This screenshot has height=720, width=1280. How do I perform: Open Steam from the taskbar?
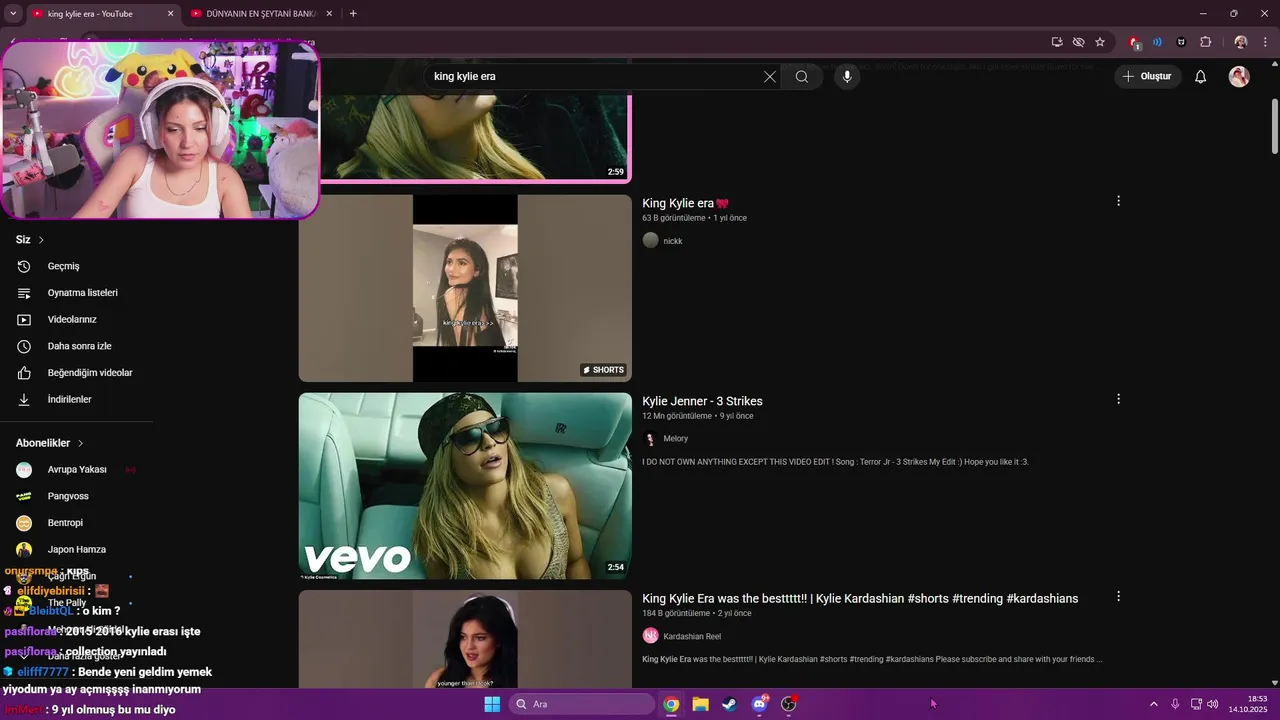coord(730,704)
